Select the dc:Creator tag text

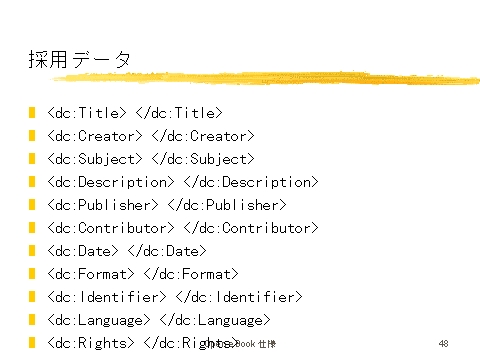click(151, 136)
